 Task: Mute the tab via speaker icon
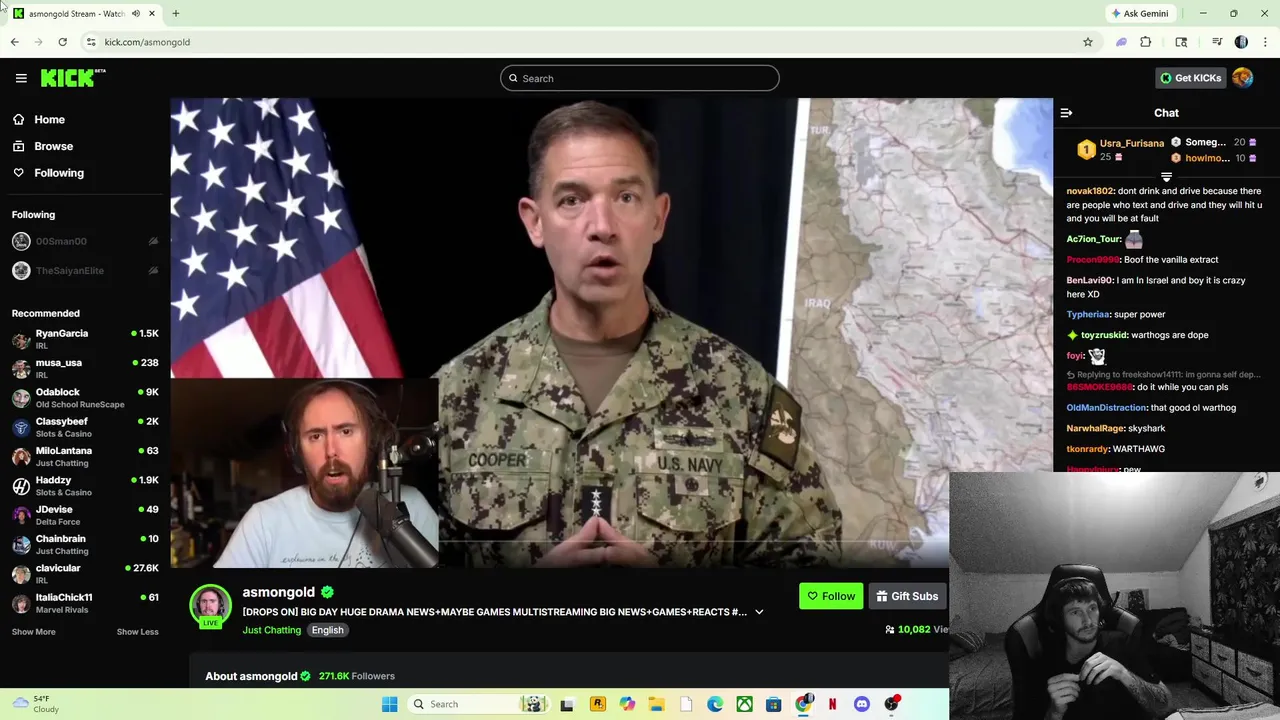[136, 13]
